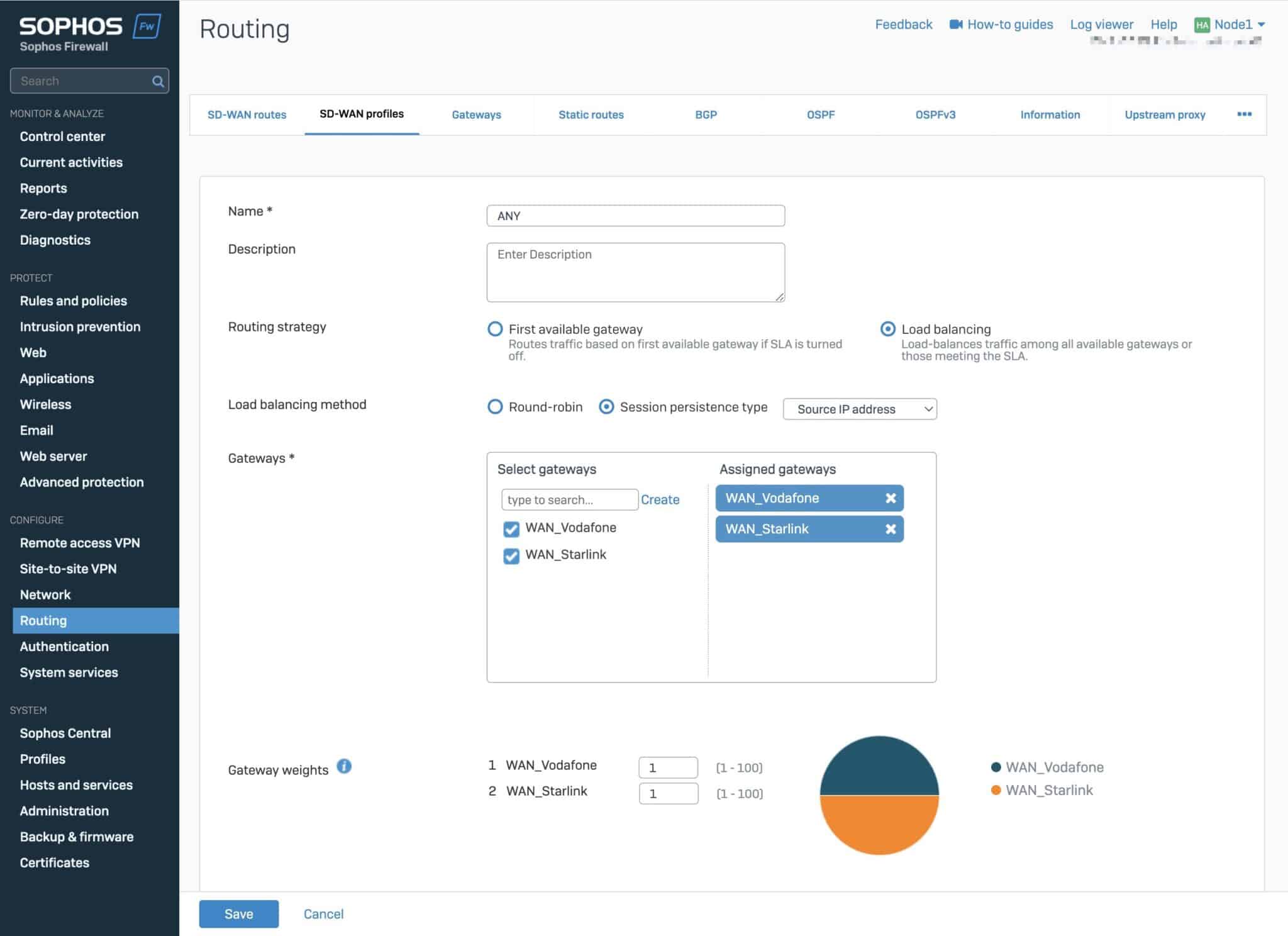Click the Create link next to gateway search
The image size is (1288, 936).
(660, 499)
